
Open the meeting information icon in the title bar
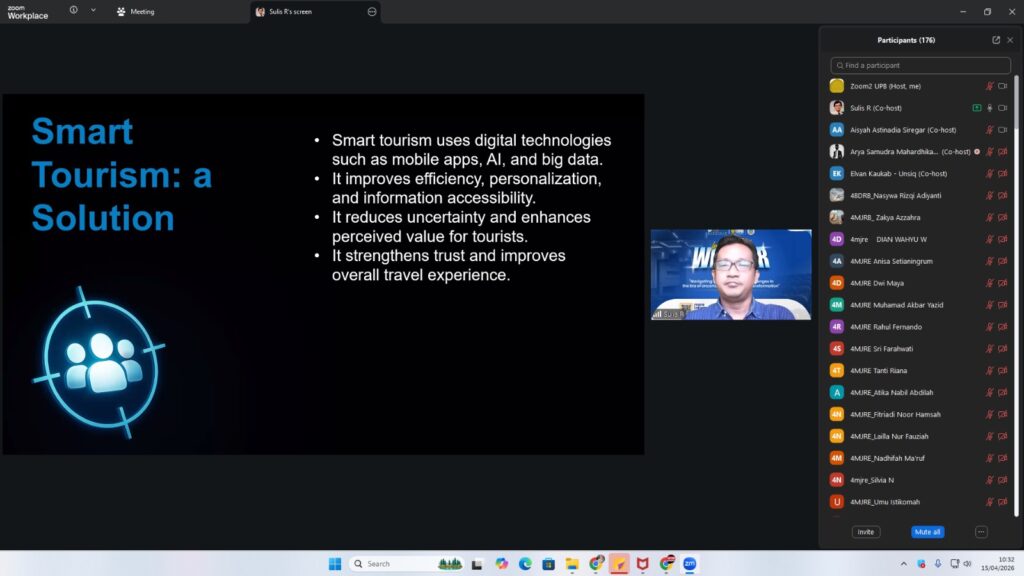point(74,11)
